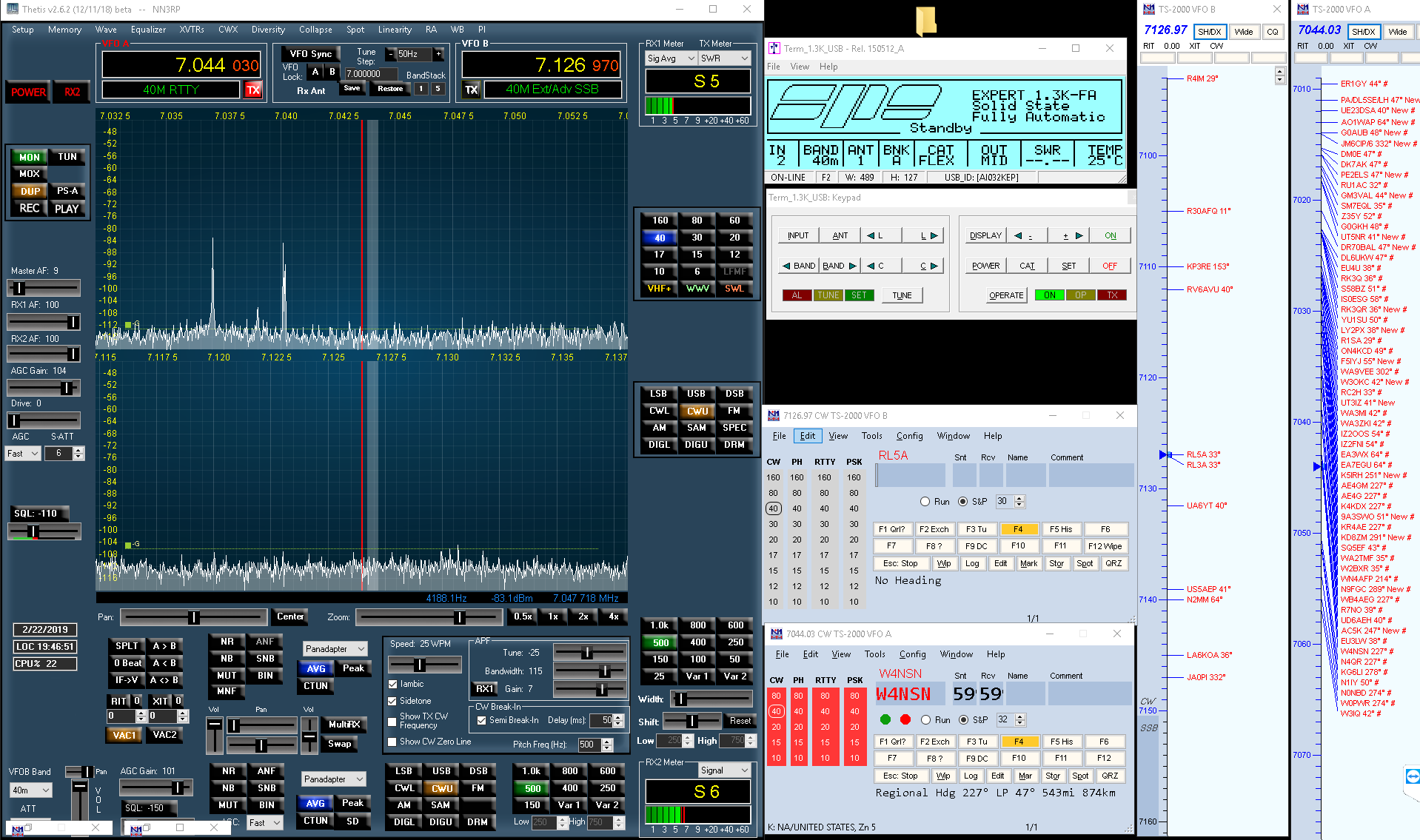Viewport: 1420px width, 840px height.
Task: Click the red TX icon beside 40M RTTY
Action: click(253, 90)
